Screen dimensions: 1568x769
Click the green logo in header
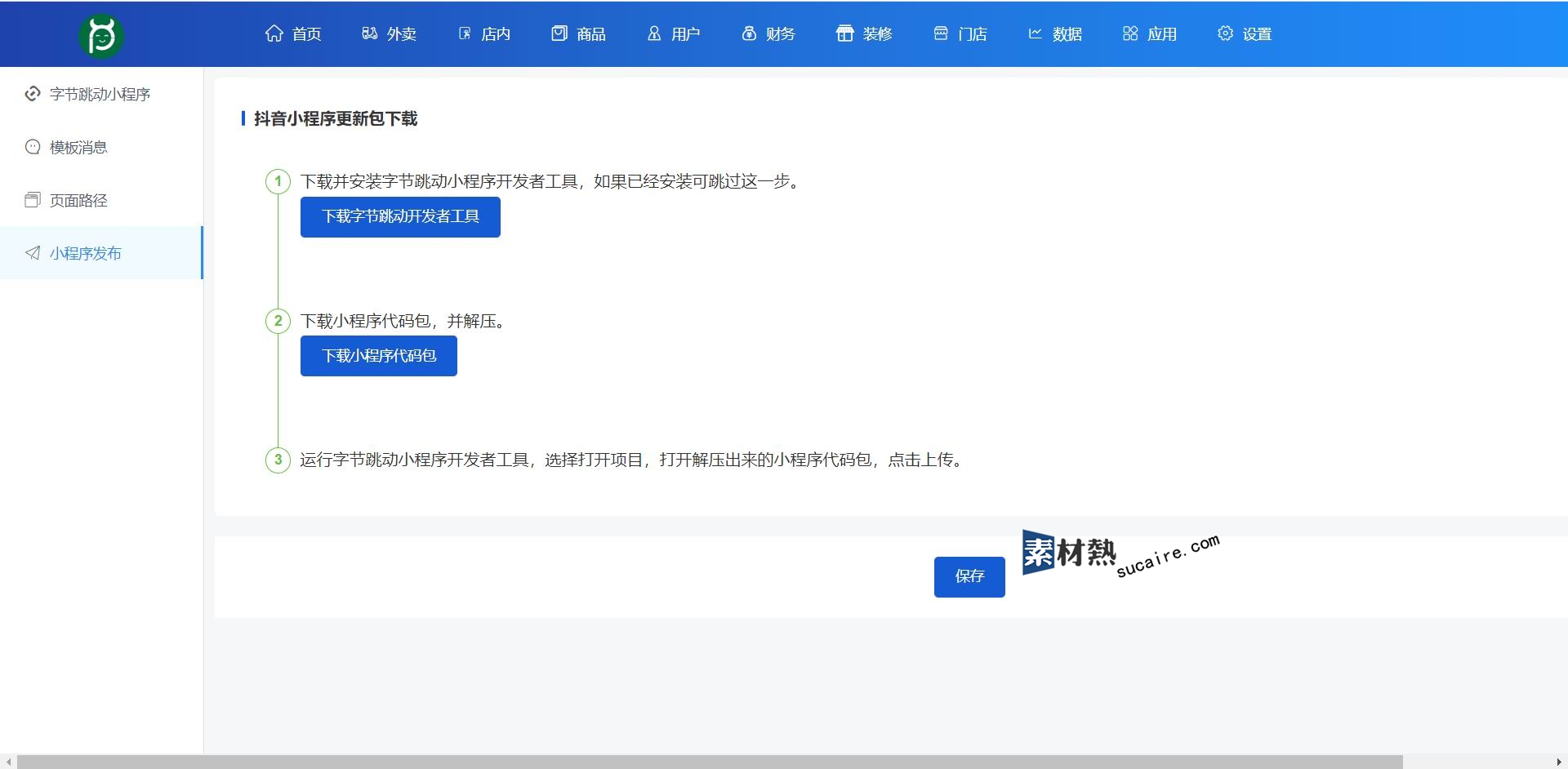(x=101, y=36)
